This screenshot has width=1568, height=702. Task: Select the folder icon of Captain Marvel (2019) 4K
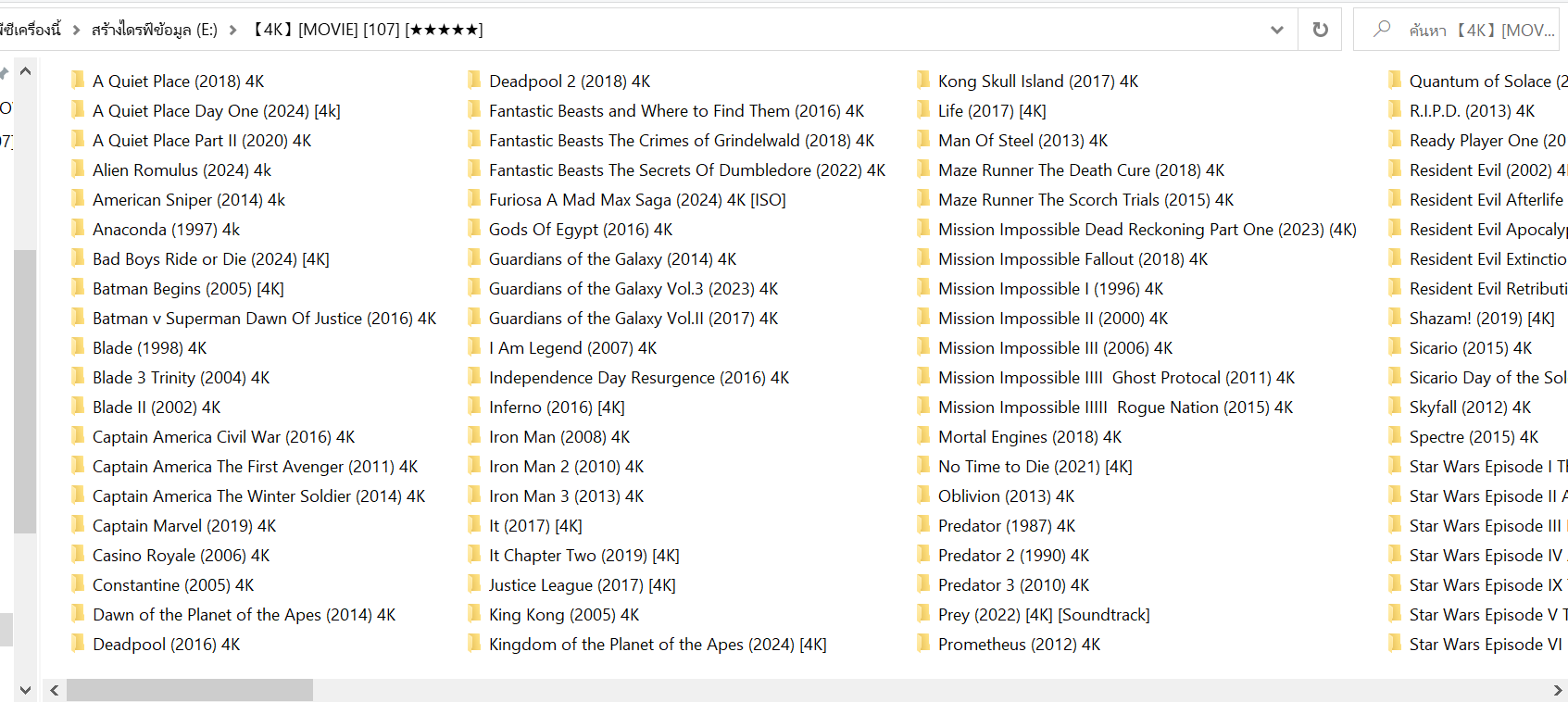tap(78, 525)
